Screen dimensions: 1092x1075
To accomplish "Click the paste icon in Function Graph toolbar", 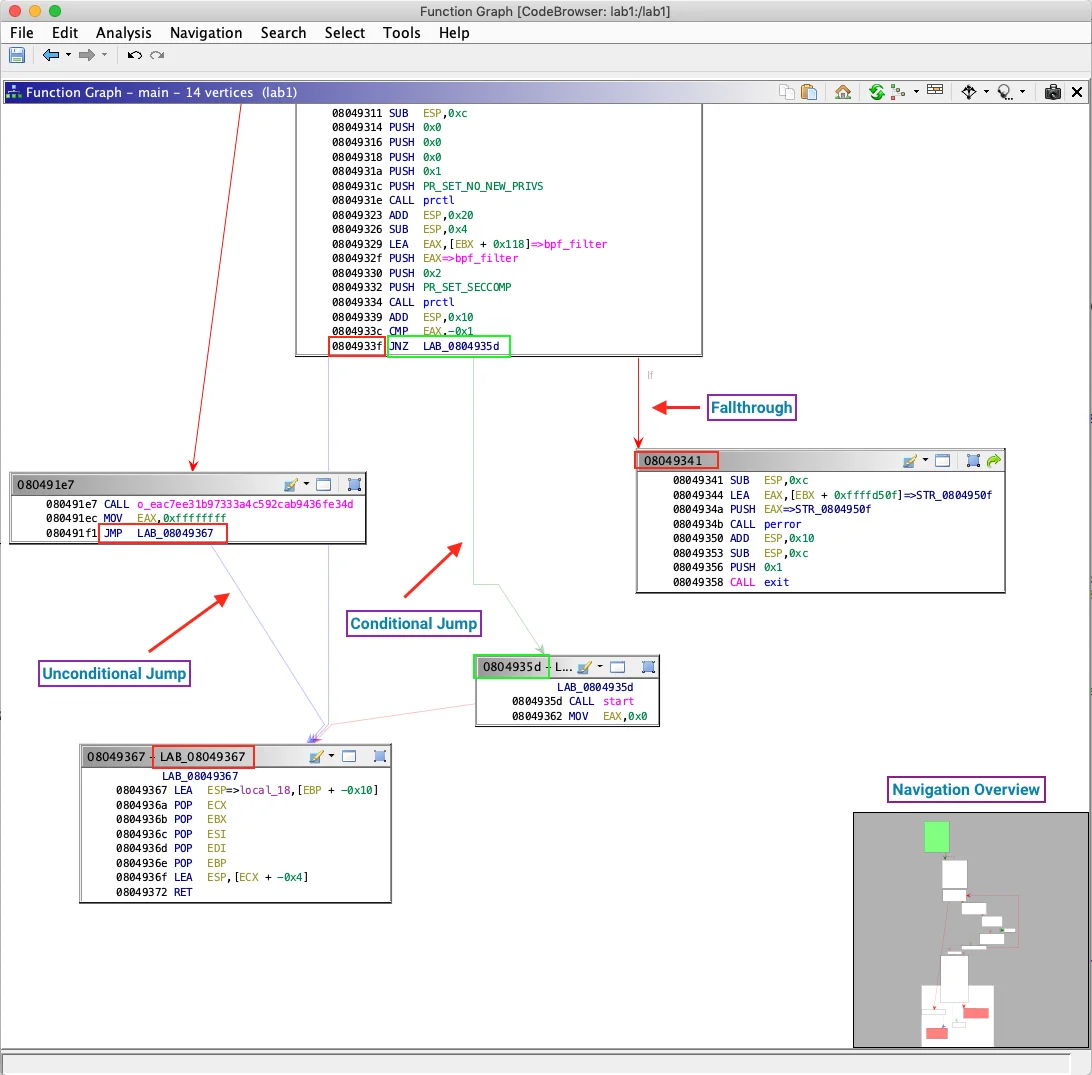I will (810, 91).
